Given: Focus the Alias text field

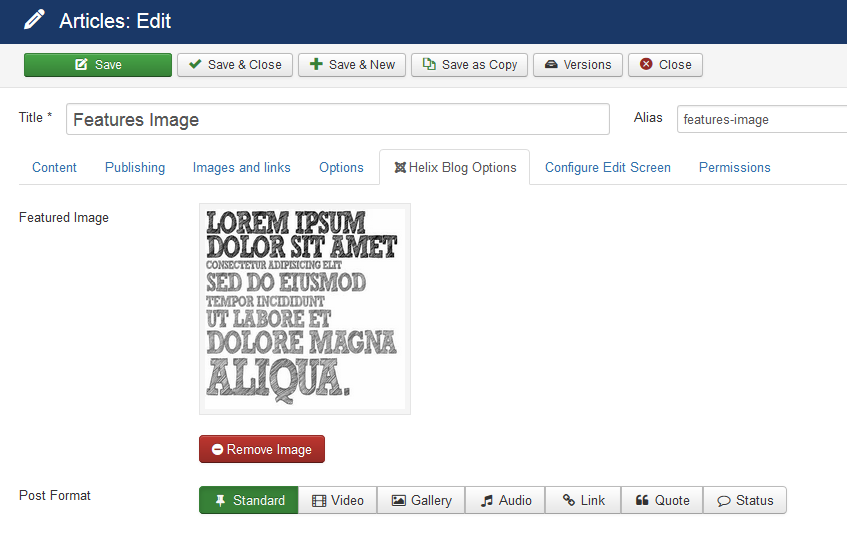Looking at the screenshot, I should click(x=760, y=120).
